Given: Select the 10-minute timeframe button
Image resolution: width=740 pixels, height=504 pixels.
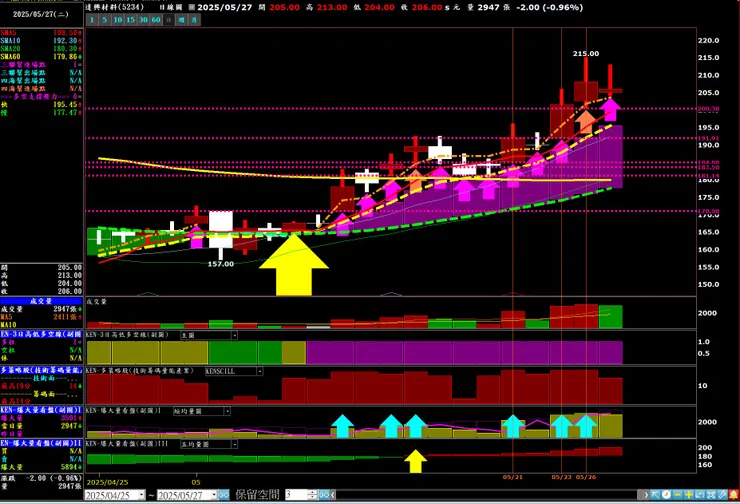Looking at the screenshot, I should (118, 20).
